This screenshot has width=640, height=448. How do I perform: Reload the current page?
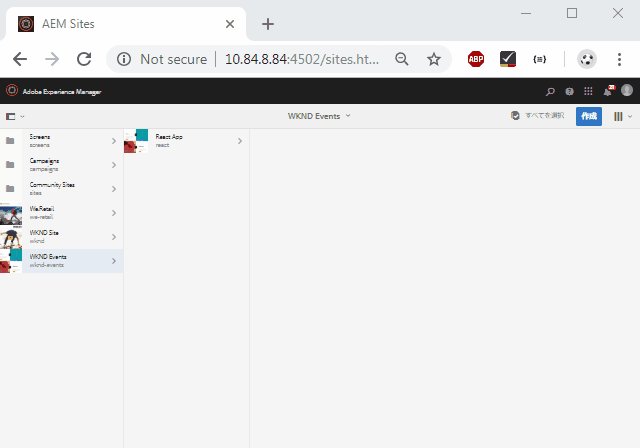(x=84, y=59)
